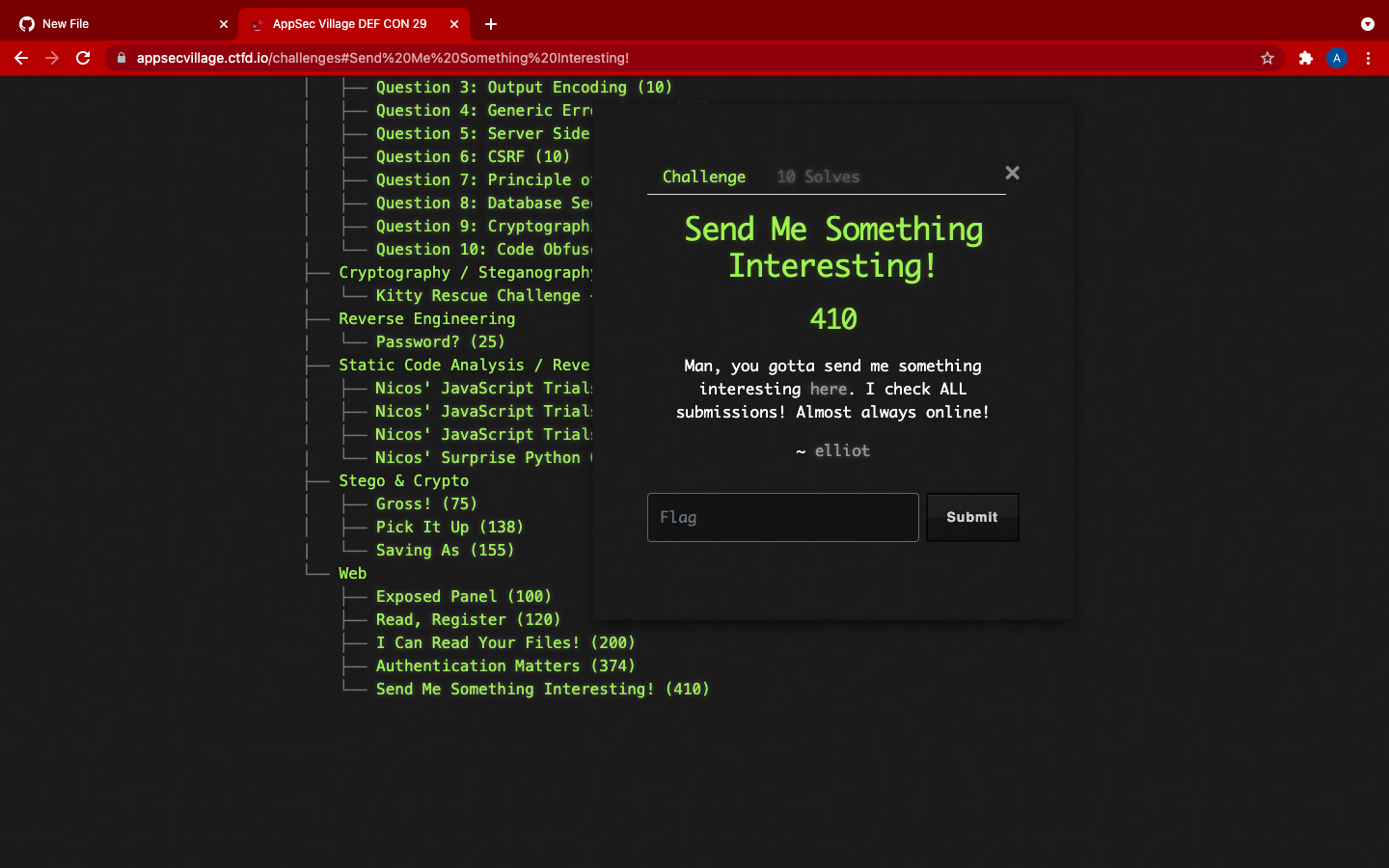Click the Web category heading
The width and height of the screenshot is (1389, 868).
(x=352, y=573)
